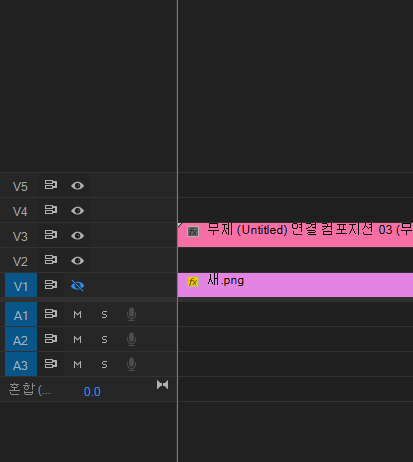Enable voice-over record on track A3
The height and width of the screenshot is (462, 413).
(132, 364)
